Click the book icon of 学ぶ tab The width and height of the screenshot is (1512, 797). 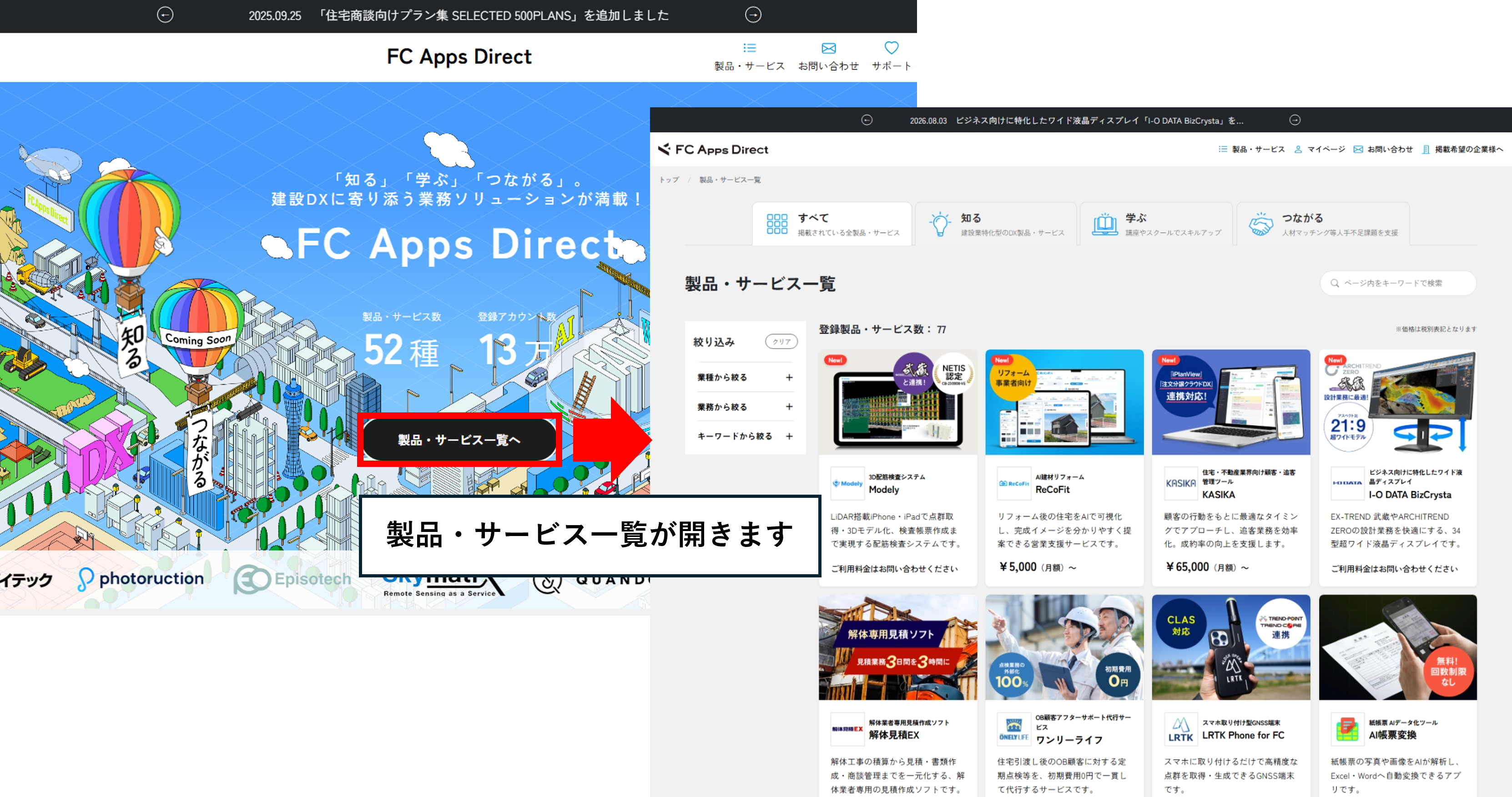coord(1104,224)
